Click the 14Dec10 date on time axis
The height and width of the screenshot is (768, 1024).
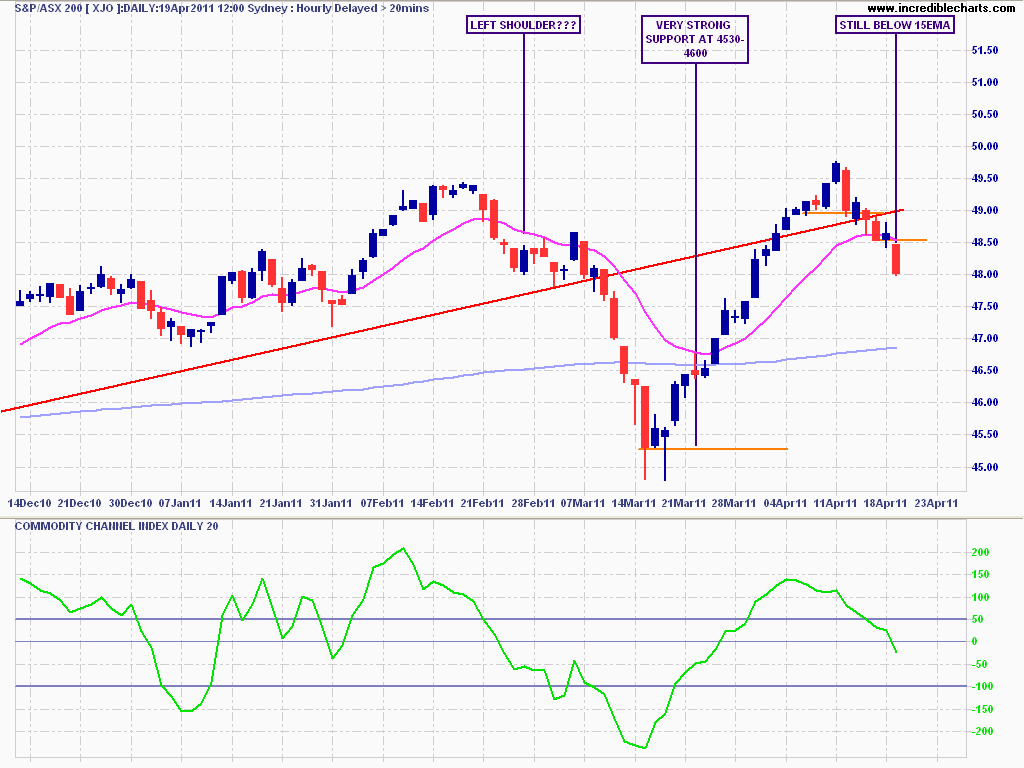pyautogui.click(x=28, y=502)
